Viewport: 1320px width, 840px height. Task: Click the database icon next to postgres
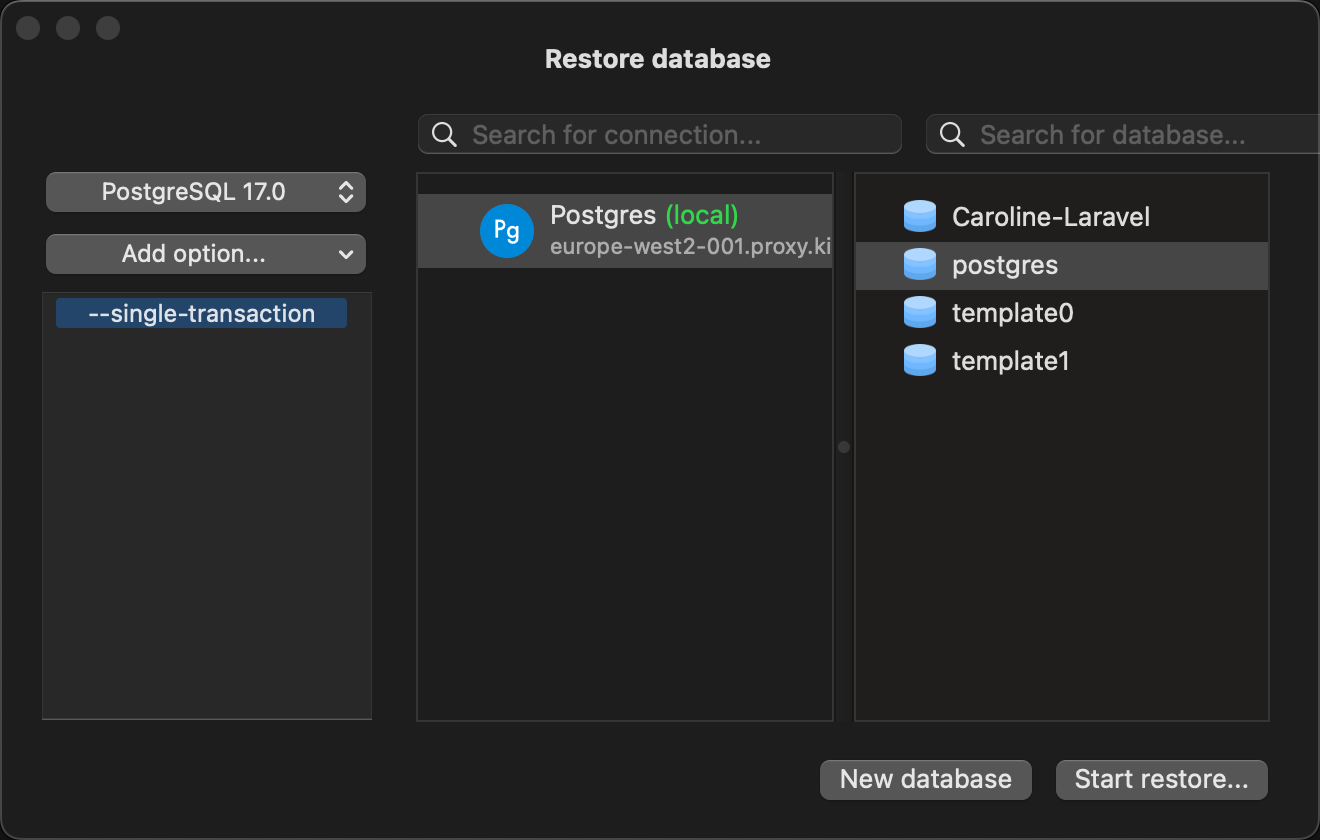point(919,264)
